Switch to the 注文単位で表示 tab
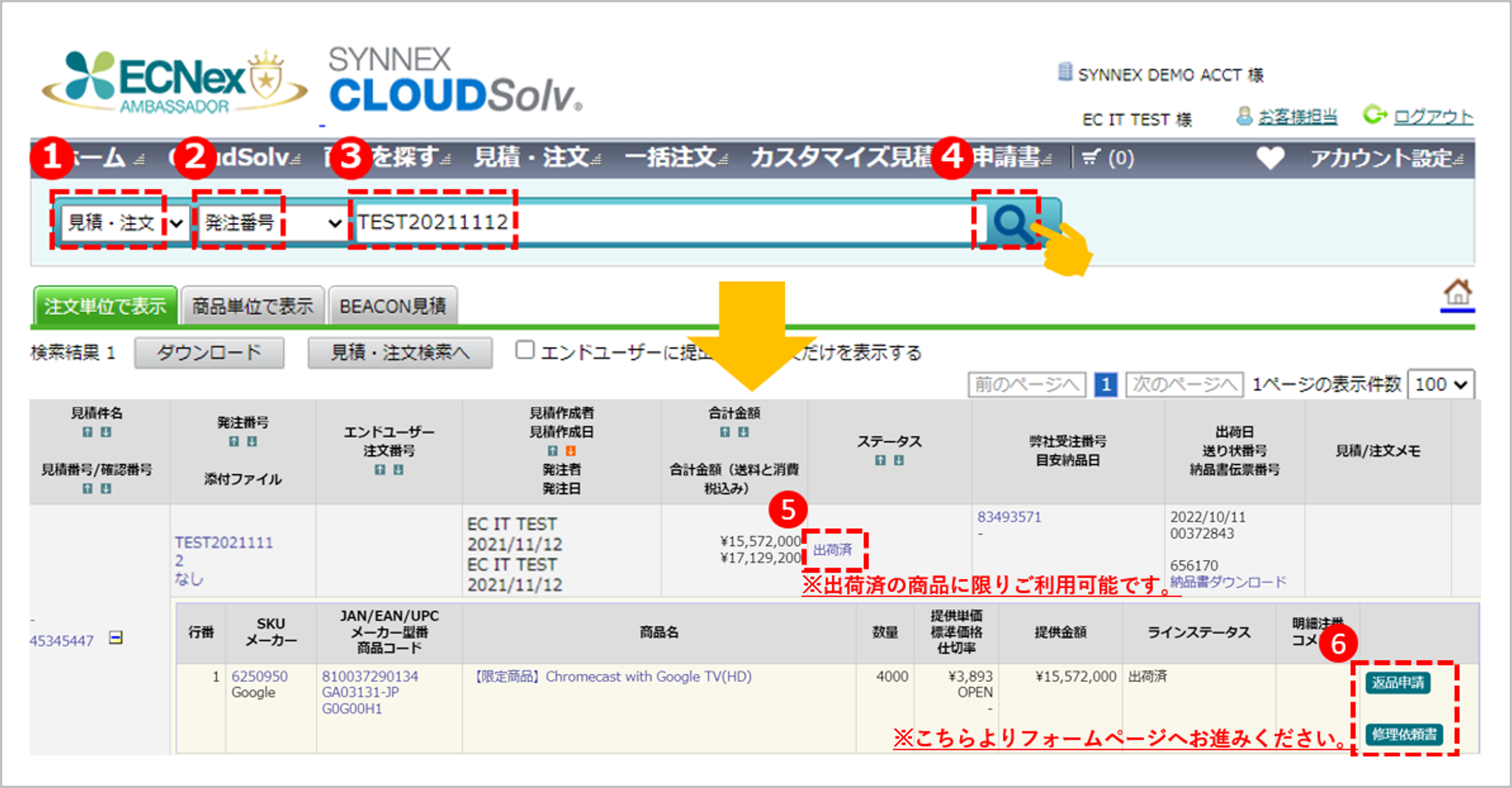 (x=105, y=306)
